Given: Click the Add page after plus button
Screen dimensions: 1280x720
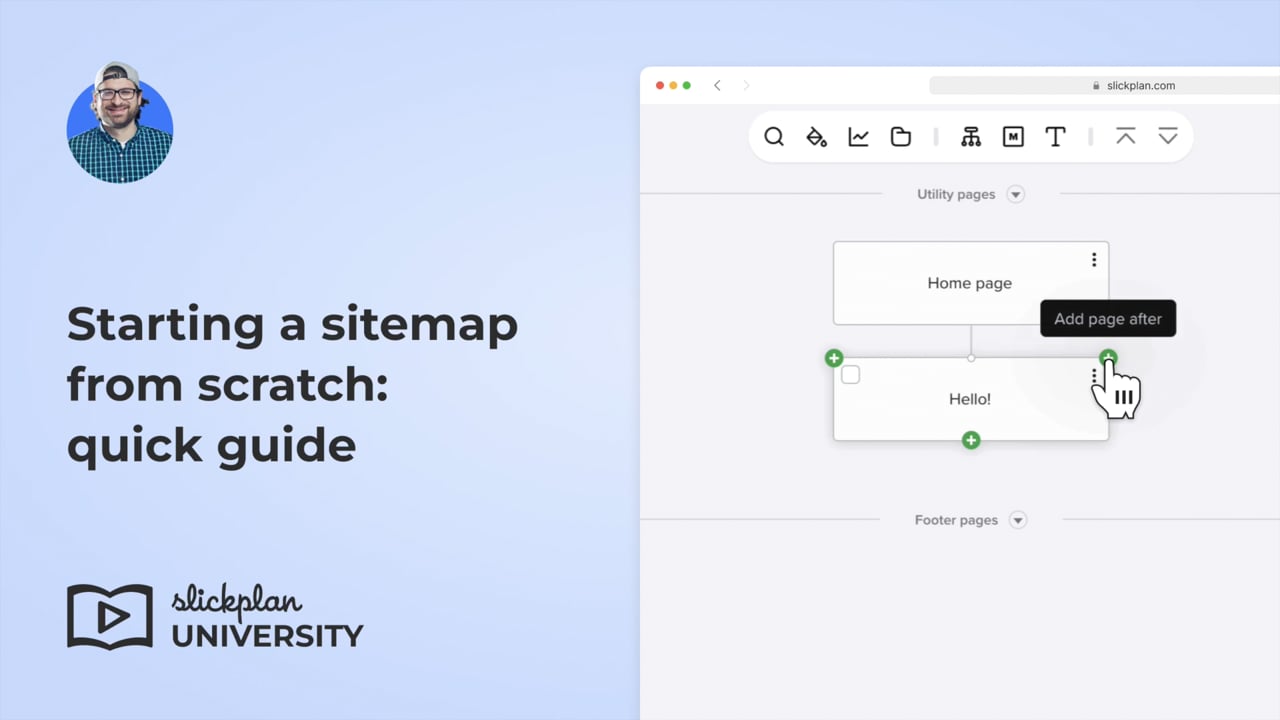Looking at the screenshot, I should [1108, 357].
